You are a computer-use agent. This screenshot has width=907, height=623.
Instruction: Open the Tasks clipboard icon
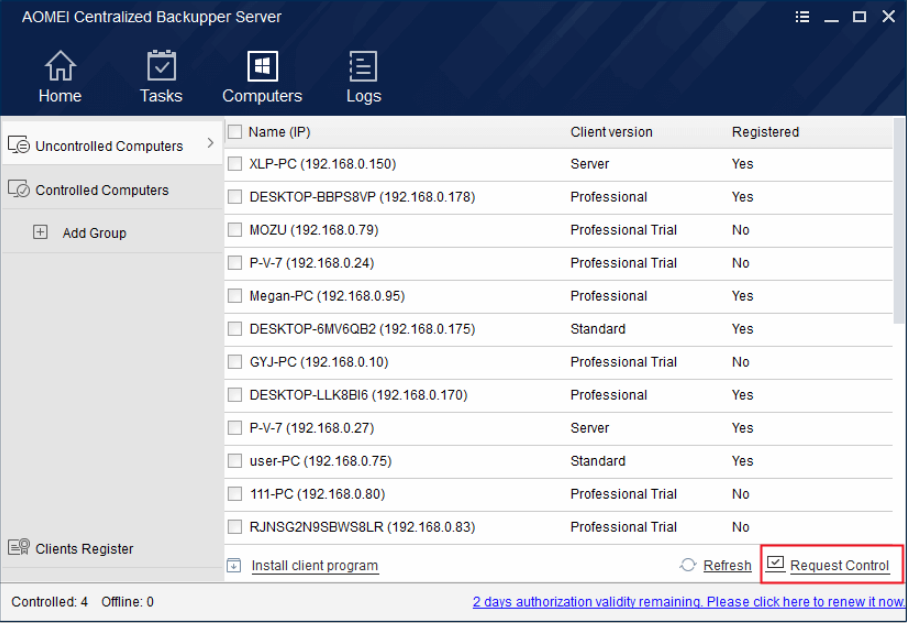tap(161, 65)
